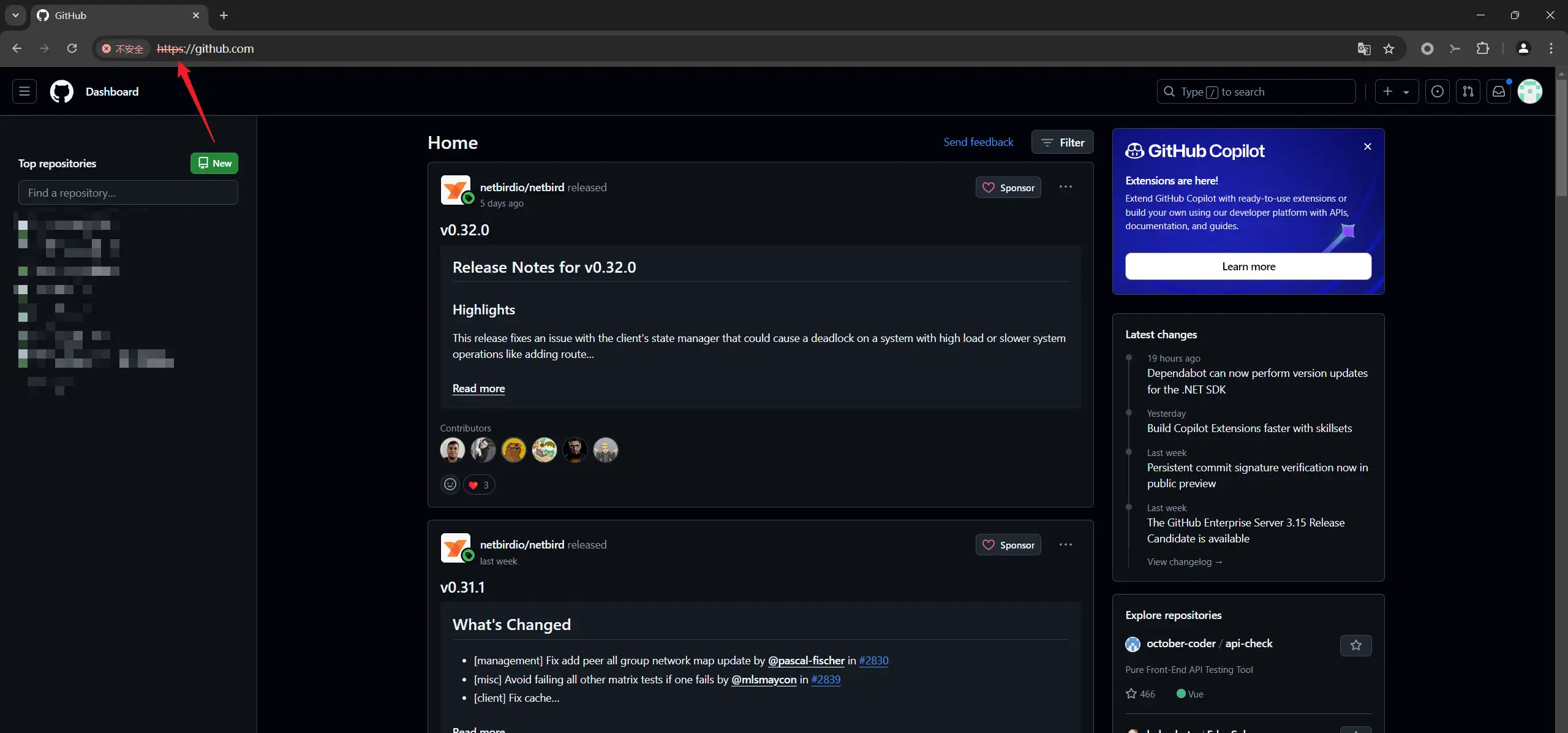
Task: Click the star/bookmark this page icon
Action: pyautogui.click(x=1388, y=48)
